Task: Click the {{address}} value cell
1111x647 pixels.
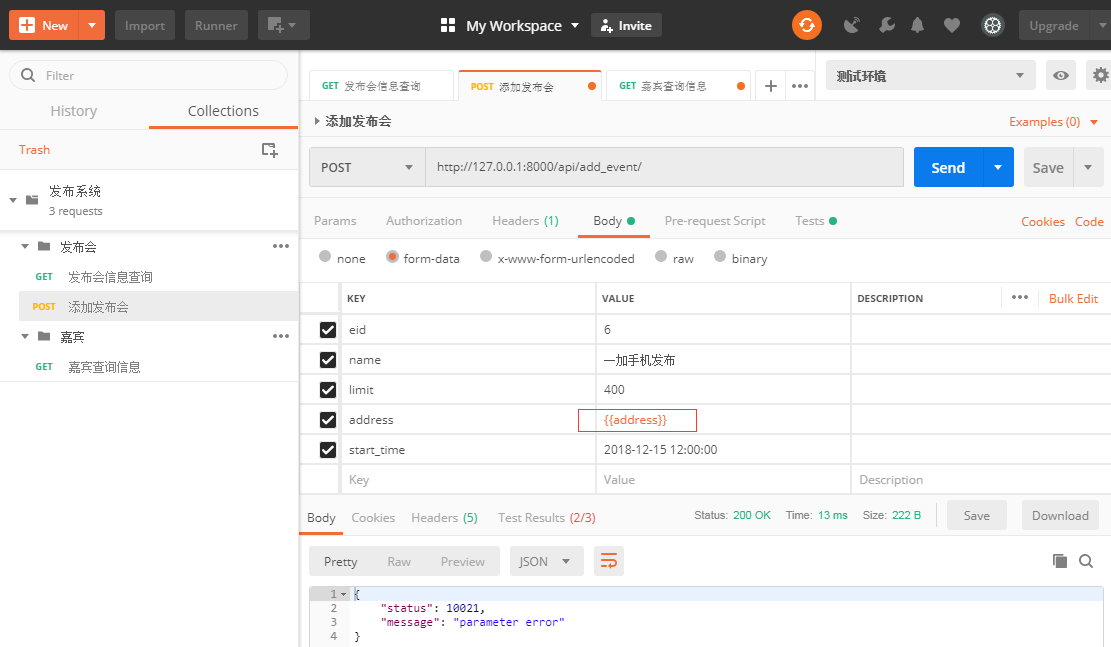Action: (x=723, y=420)
